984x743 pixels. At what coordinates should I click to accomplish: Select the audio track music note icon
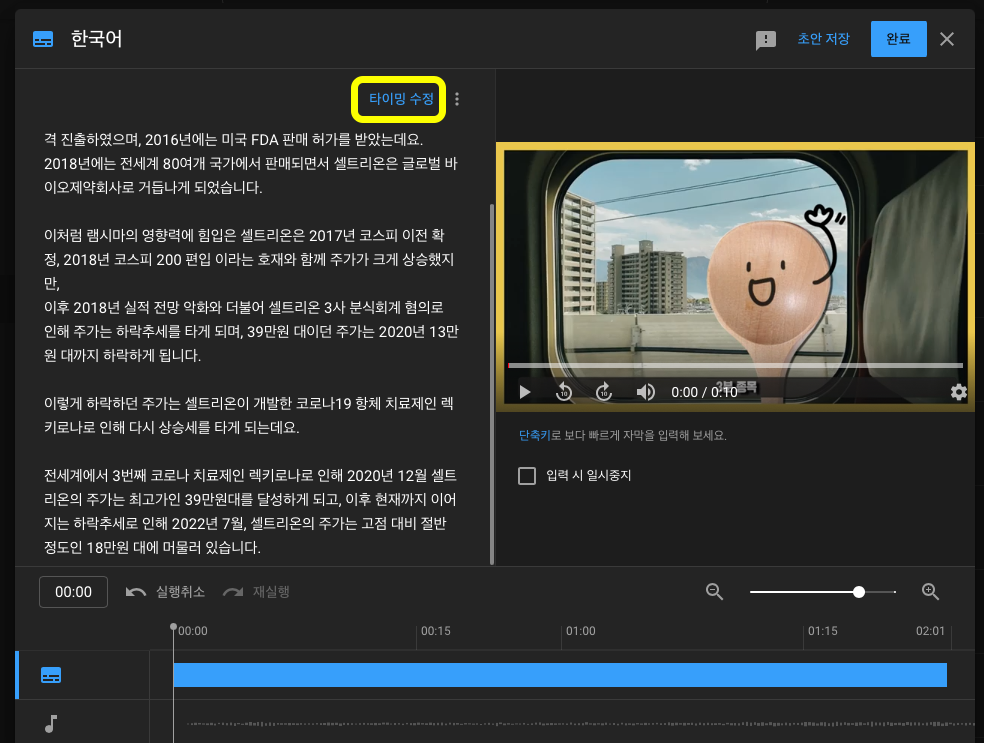(51, 724)
